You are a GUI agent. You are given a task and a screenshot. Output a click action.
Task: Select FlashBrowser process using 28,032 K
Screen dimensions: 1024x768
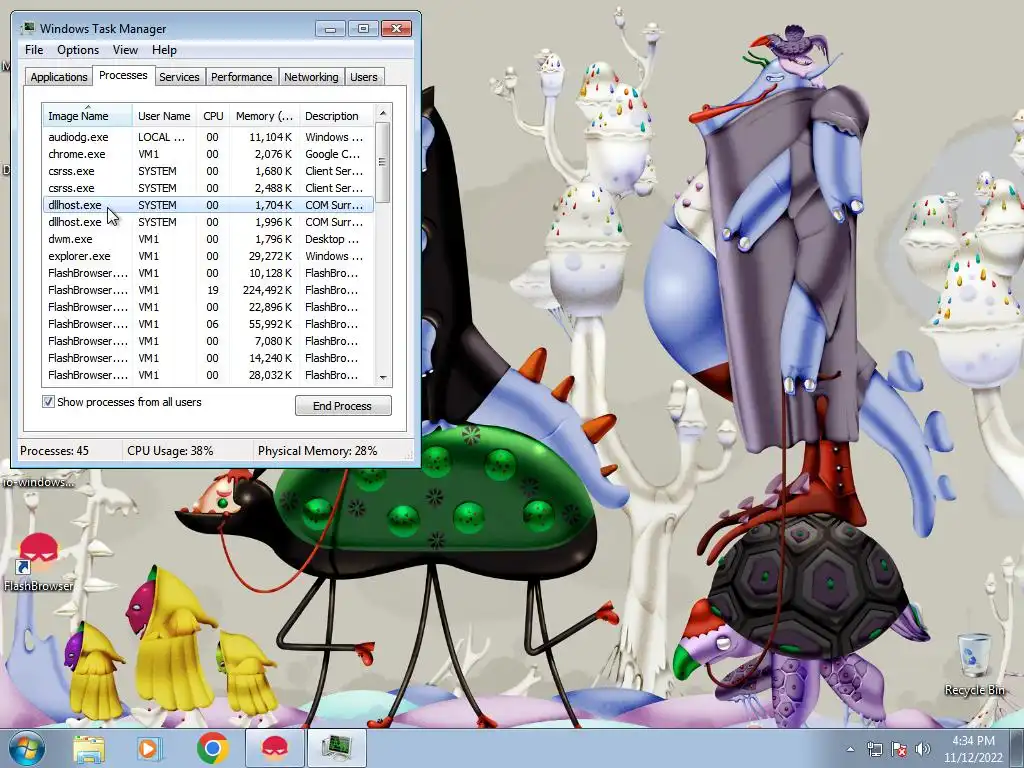(208, 375)
